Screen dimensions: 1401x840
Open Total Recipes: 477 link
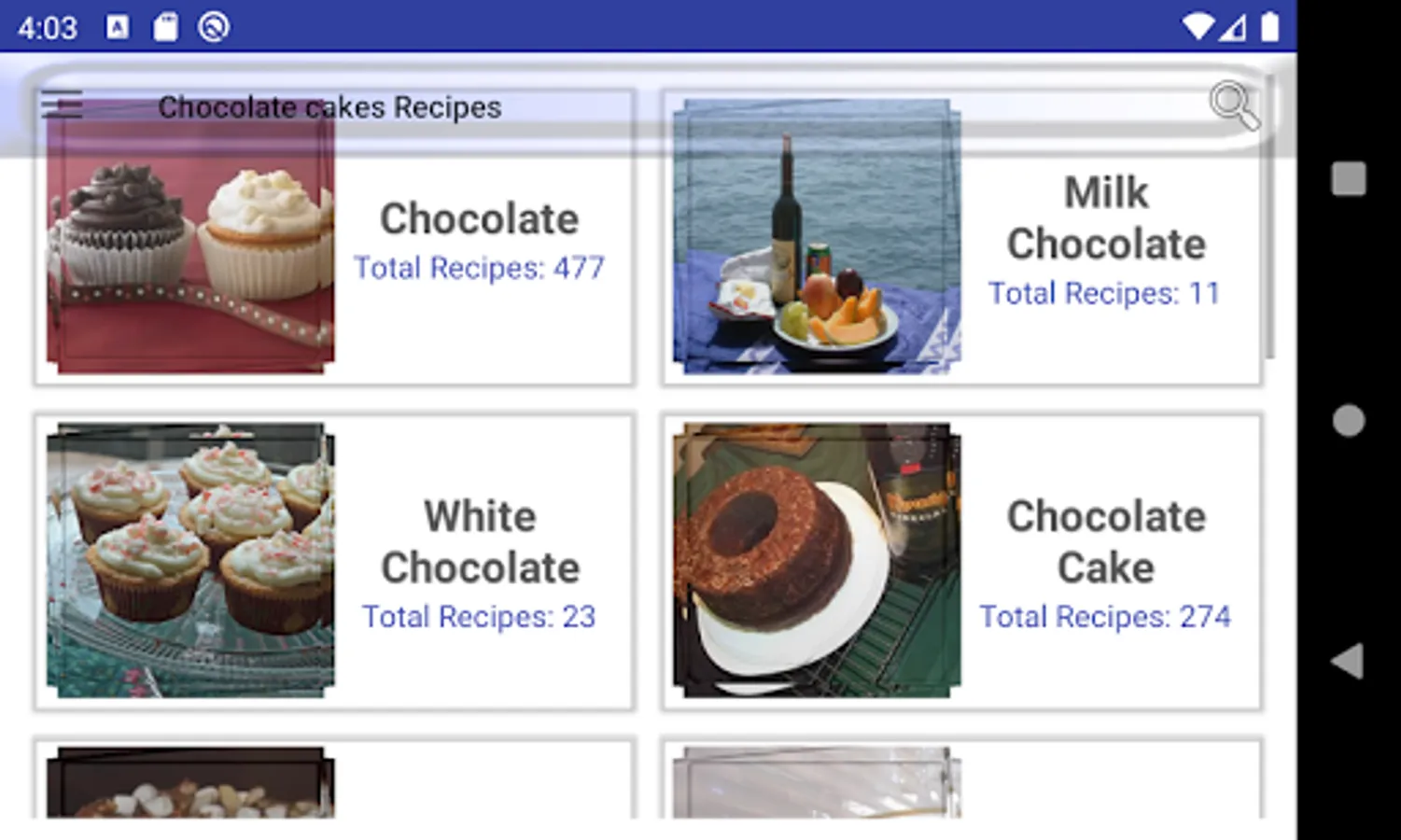[479, 269]
